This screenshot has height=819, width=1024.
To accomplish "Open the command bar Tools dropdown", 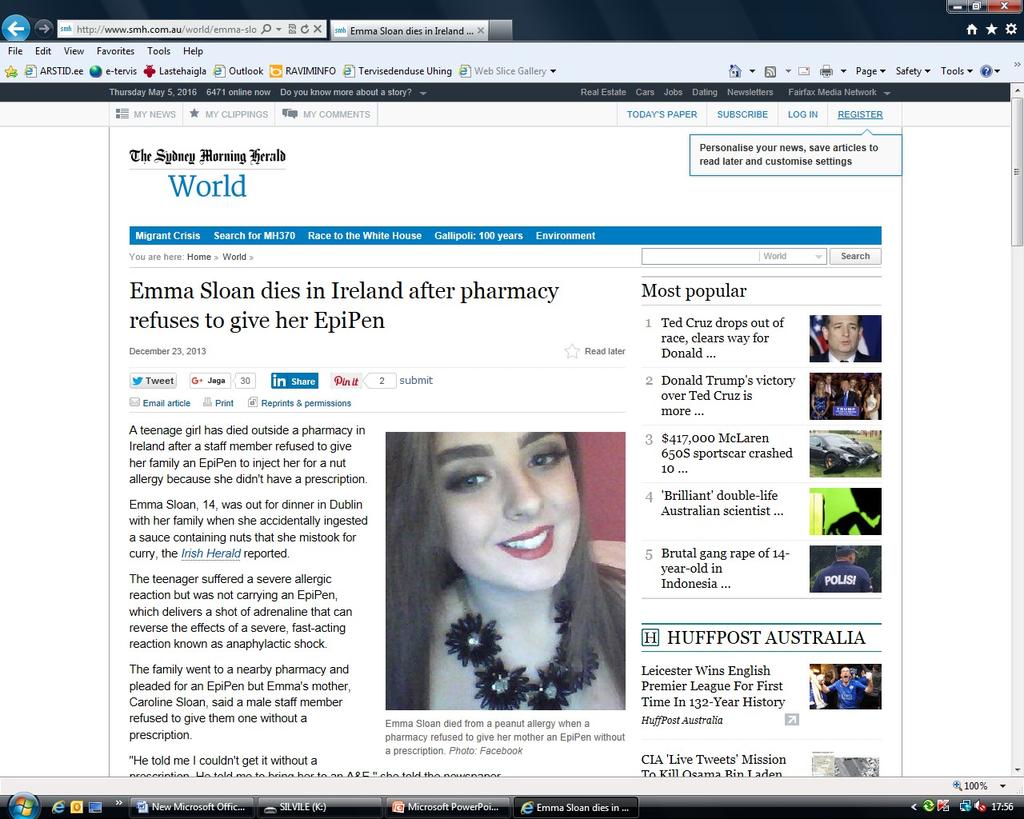I will pos(957,71).
